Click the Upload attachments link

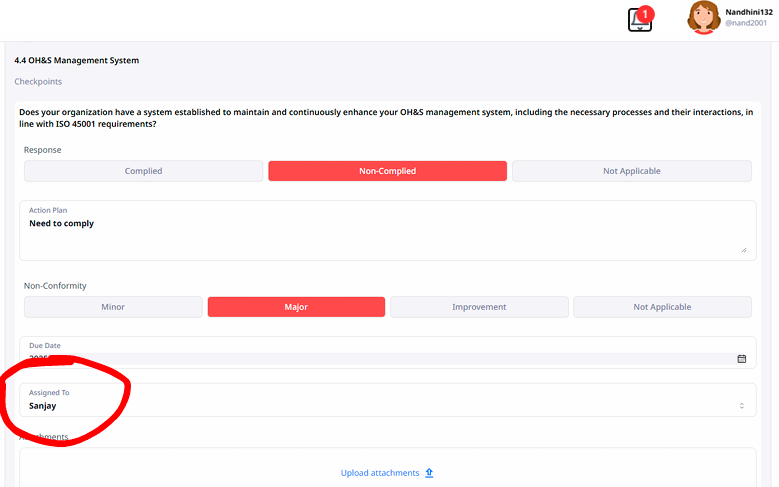[x=380, y=473]
